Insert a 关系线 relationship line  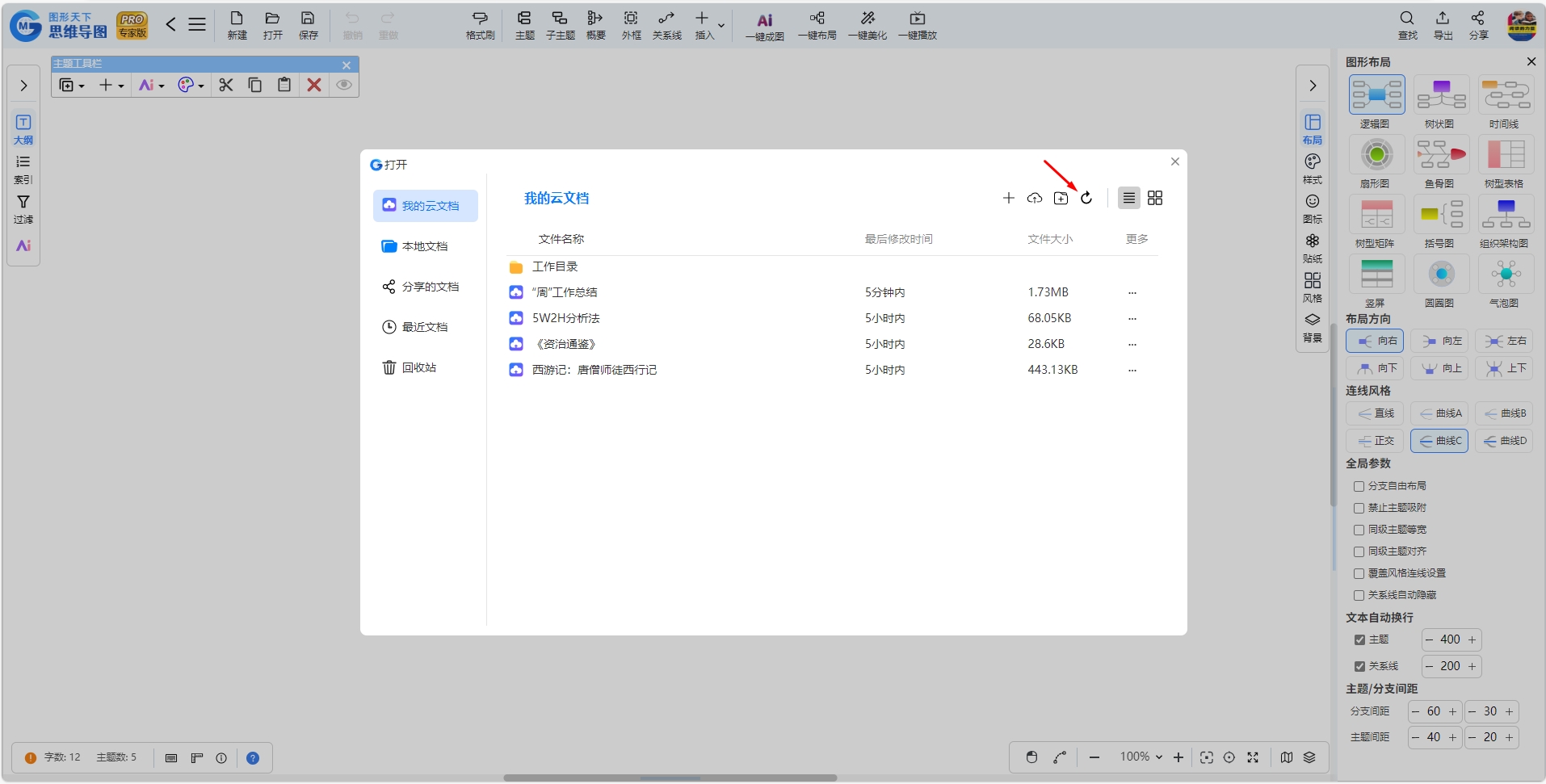click(666, 25)
